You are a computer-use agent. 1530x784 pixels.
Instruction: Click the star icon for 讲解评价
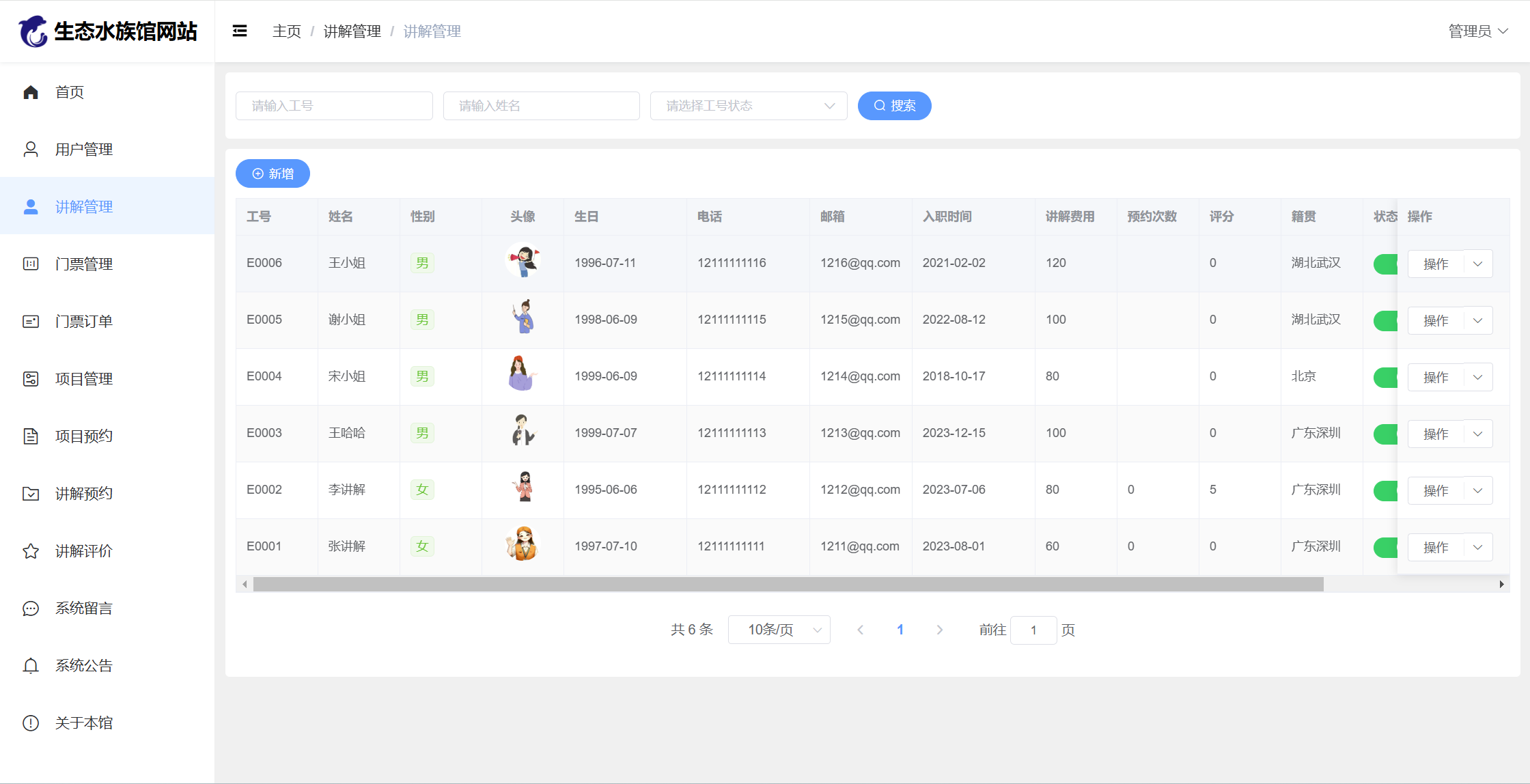coord(31,551)
